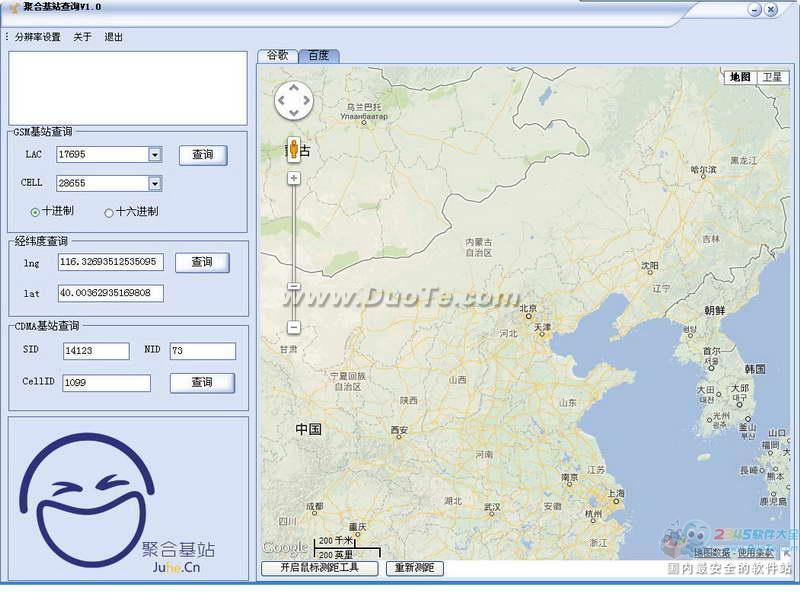This screenshot has height=594, width=800.
Task: Click the 朝鲜 country label on the map
Action: point(714,310)
